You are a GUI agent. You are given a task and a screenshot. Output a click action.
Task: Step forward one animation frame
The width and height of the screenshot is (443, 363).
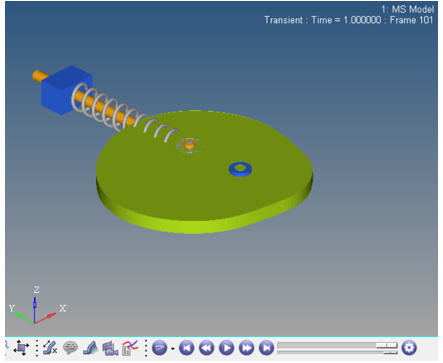click(x=247, y=348)
